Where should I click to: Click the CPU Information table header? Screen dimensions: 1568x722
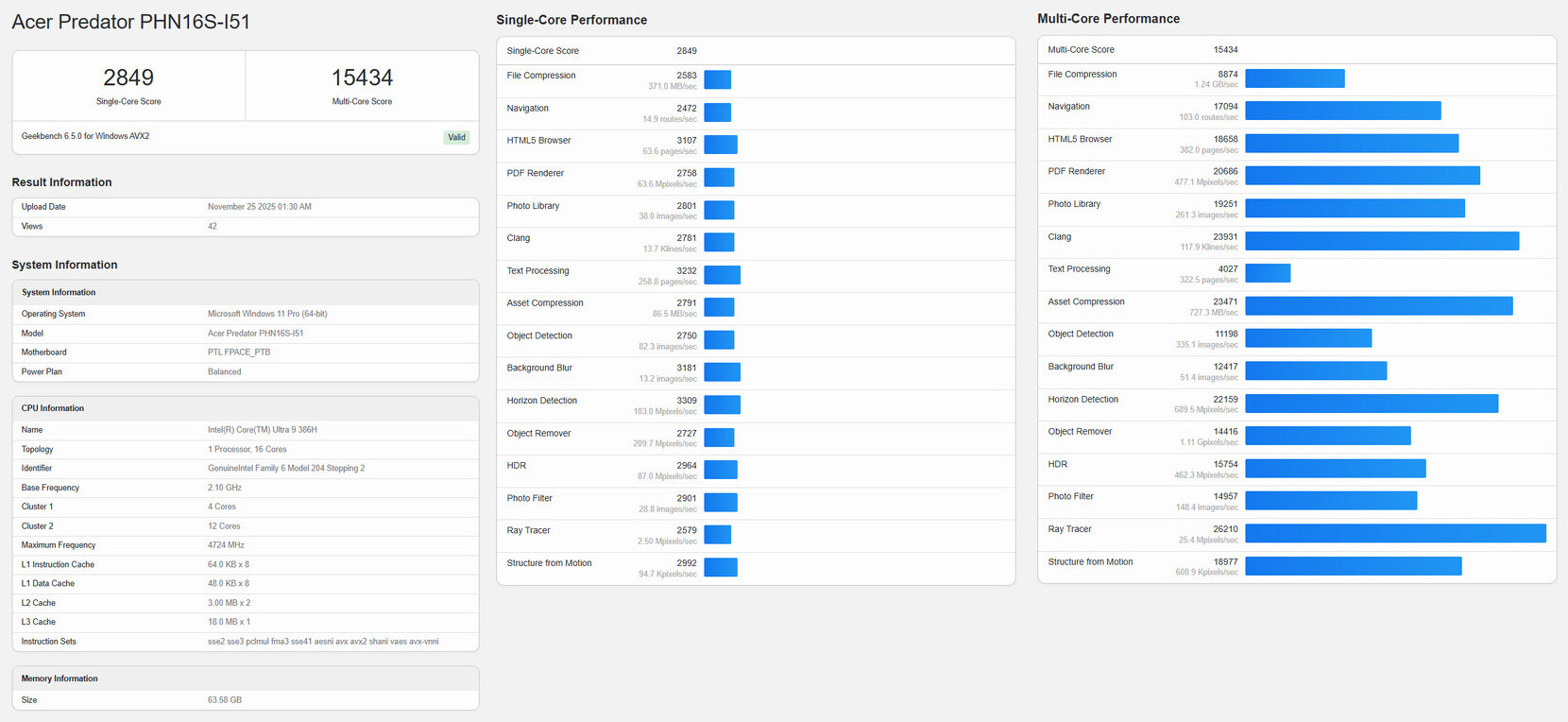[x=53, y=408]
